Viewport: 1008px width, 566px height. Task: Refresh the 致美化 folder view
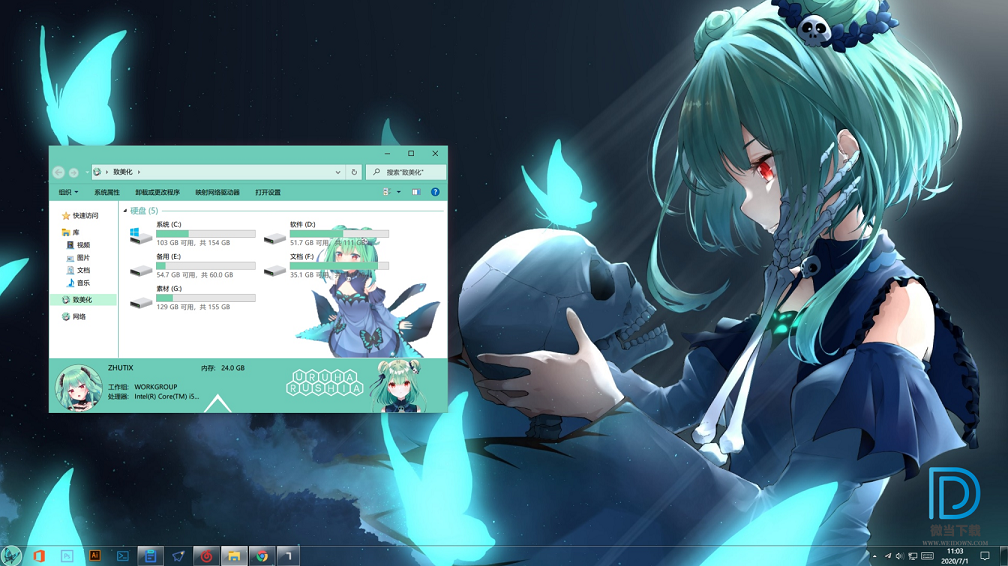(x=354, y=172)
